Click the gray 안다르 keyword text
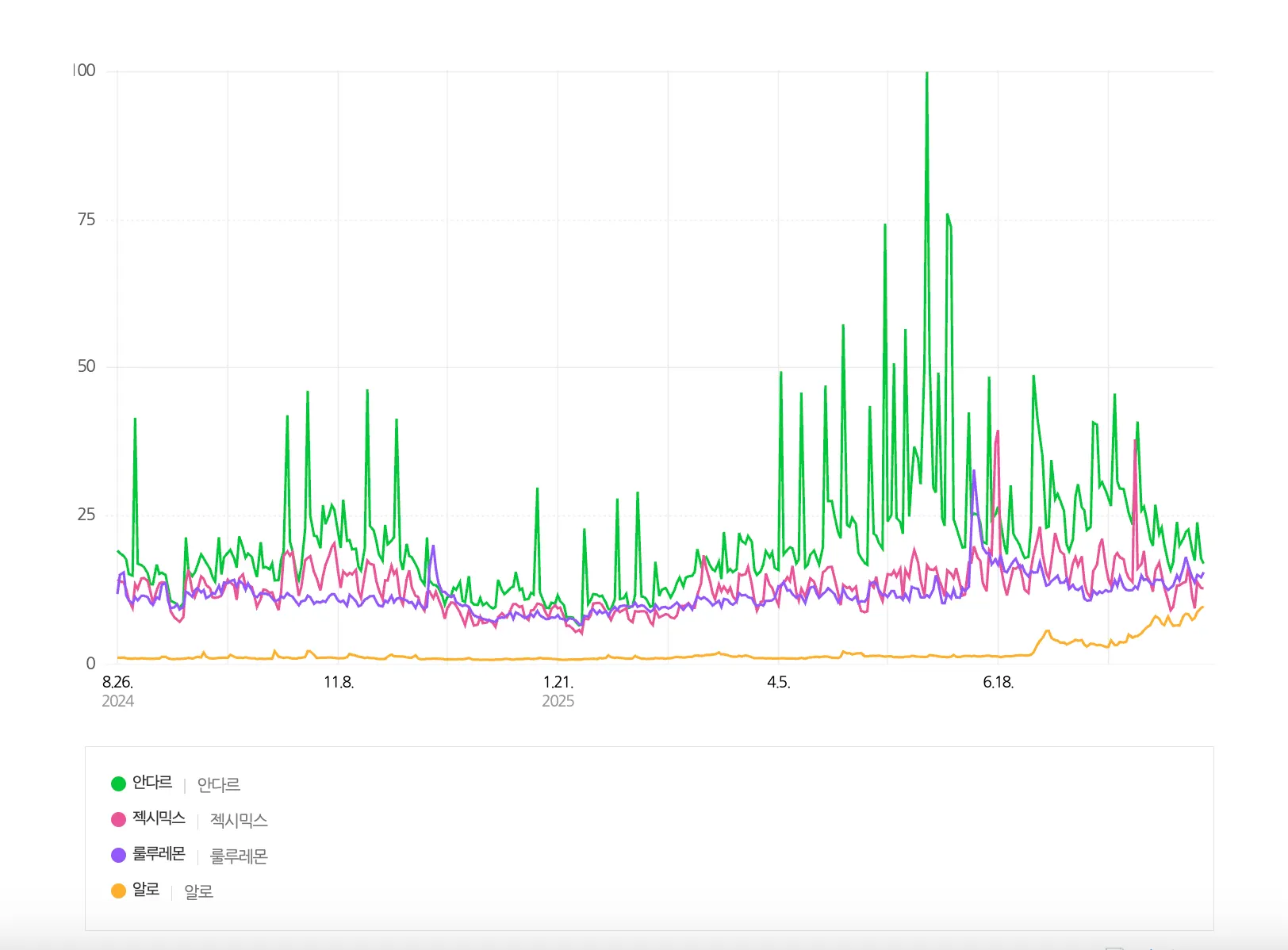1288x950 pixels. 219,784
